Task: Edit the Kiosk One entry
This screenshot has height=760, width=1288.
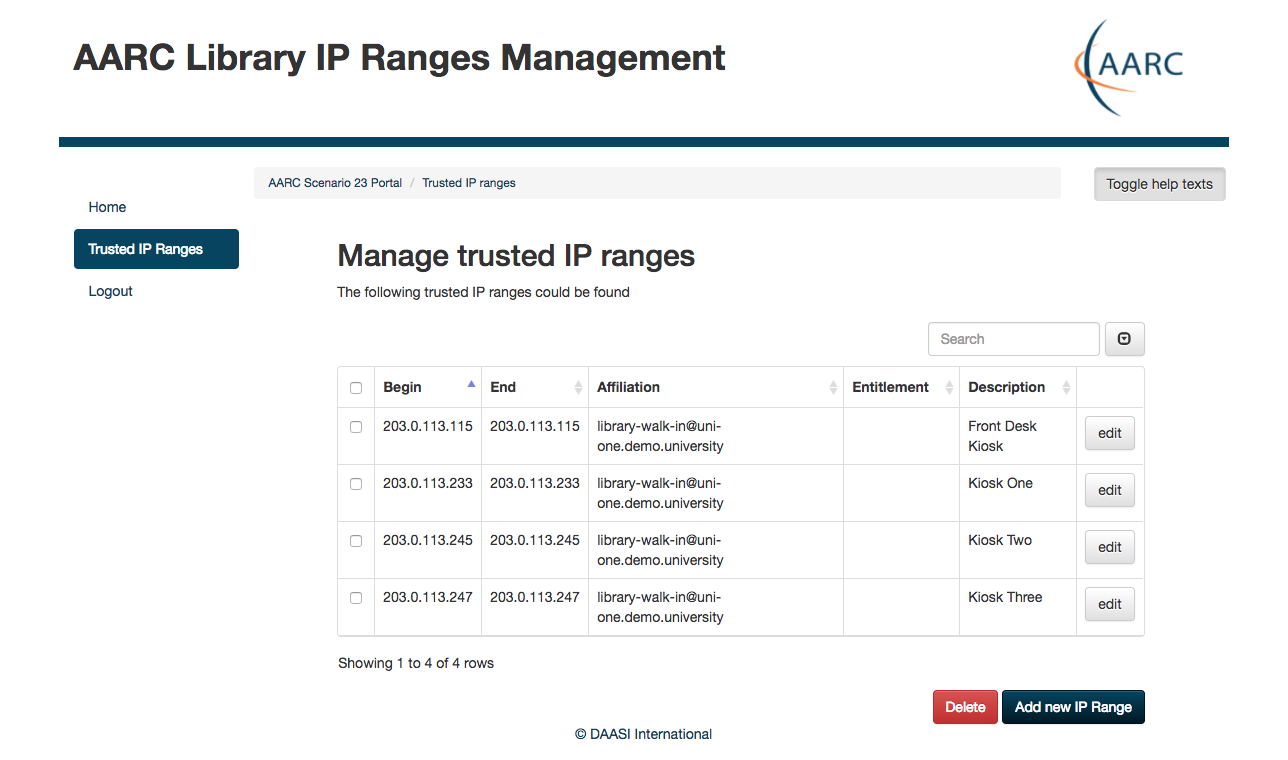Action: click(1110, 491)
